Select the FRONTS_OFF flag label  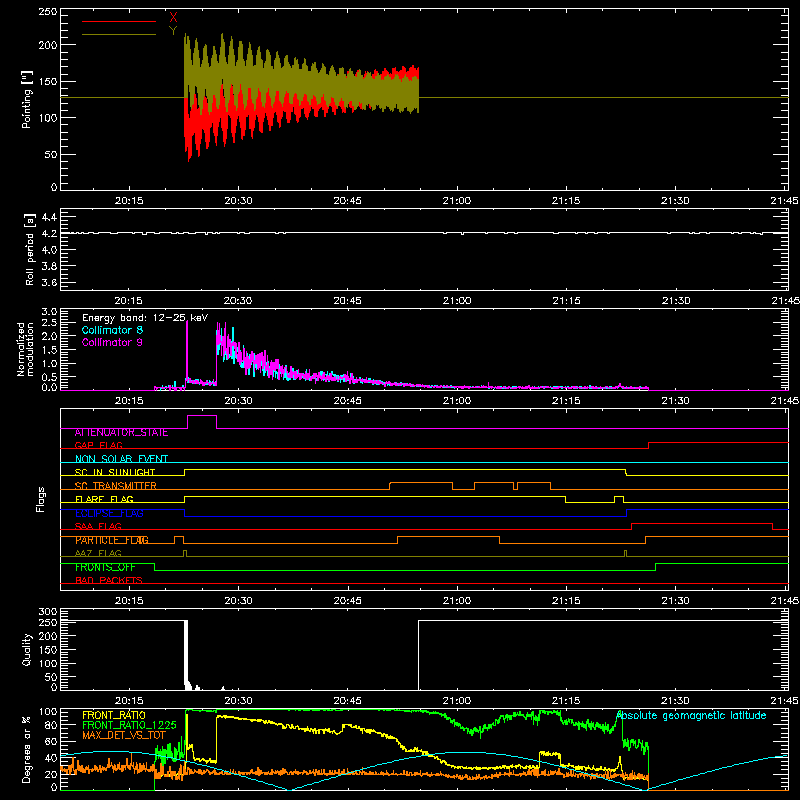[105, 567]
